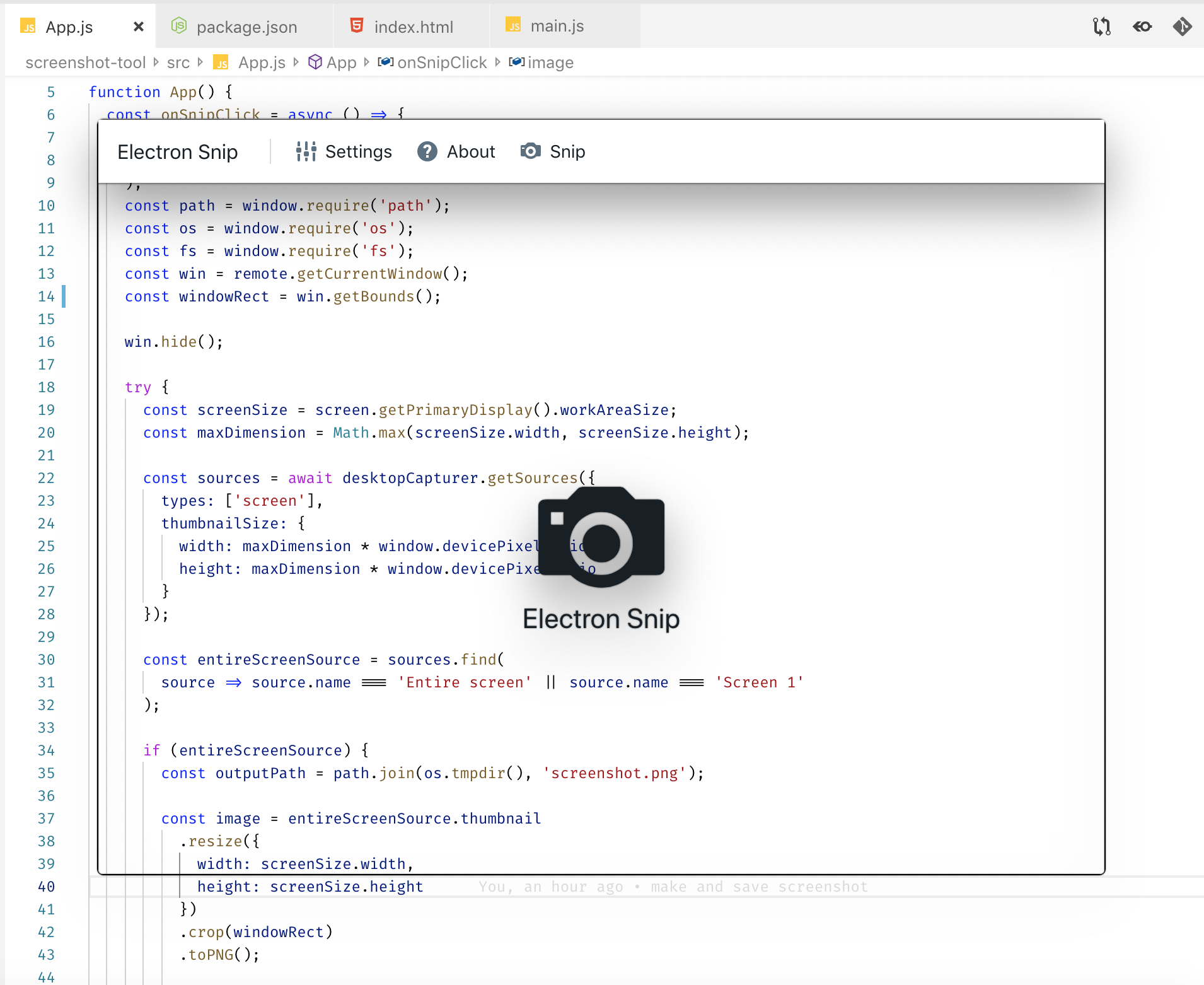Click the question mark icon next to About
Screen dimensions: 1204x985
(x=427, y=151)
